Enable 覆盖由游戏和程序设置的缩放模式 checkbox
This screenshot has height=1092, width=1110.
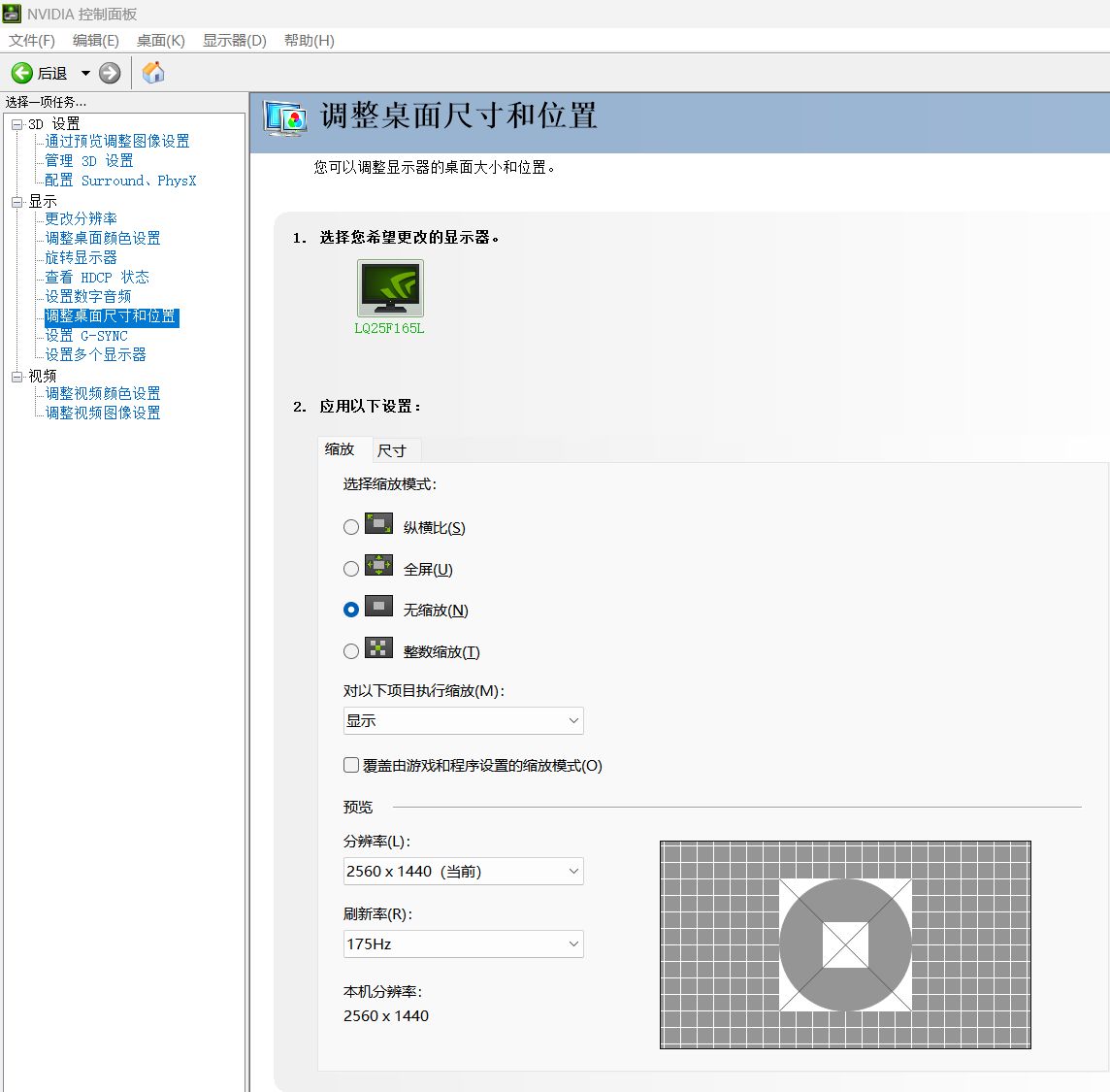pyautogui.click(x=351, y=765)
